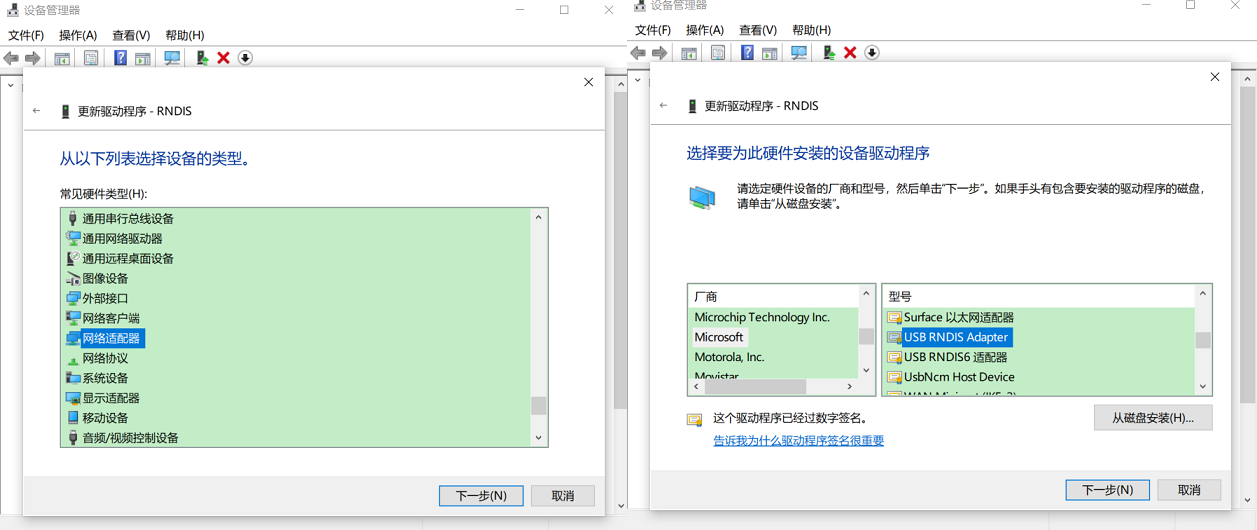Click Properties toolbar icon behind hardware-type dialog
This screenshot has width=1257, height=530.
coord(91,58)
